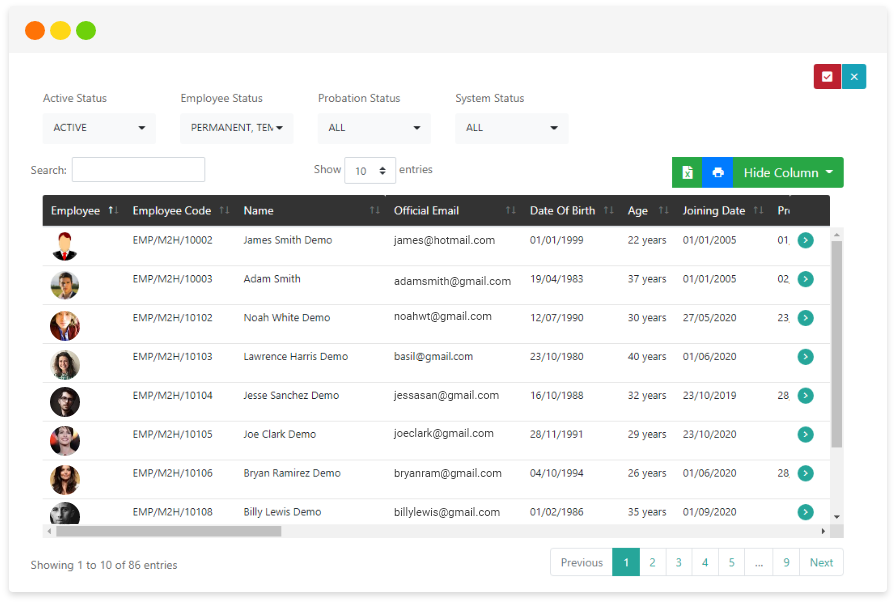Open the Probation Status dropdown
Image resolution: width=896 pixels, height=604 pixels.
coord(373,128)
